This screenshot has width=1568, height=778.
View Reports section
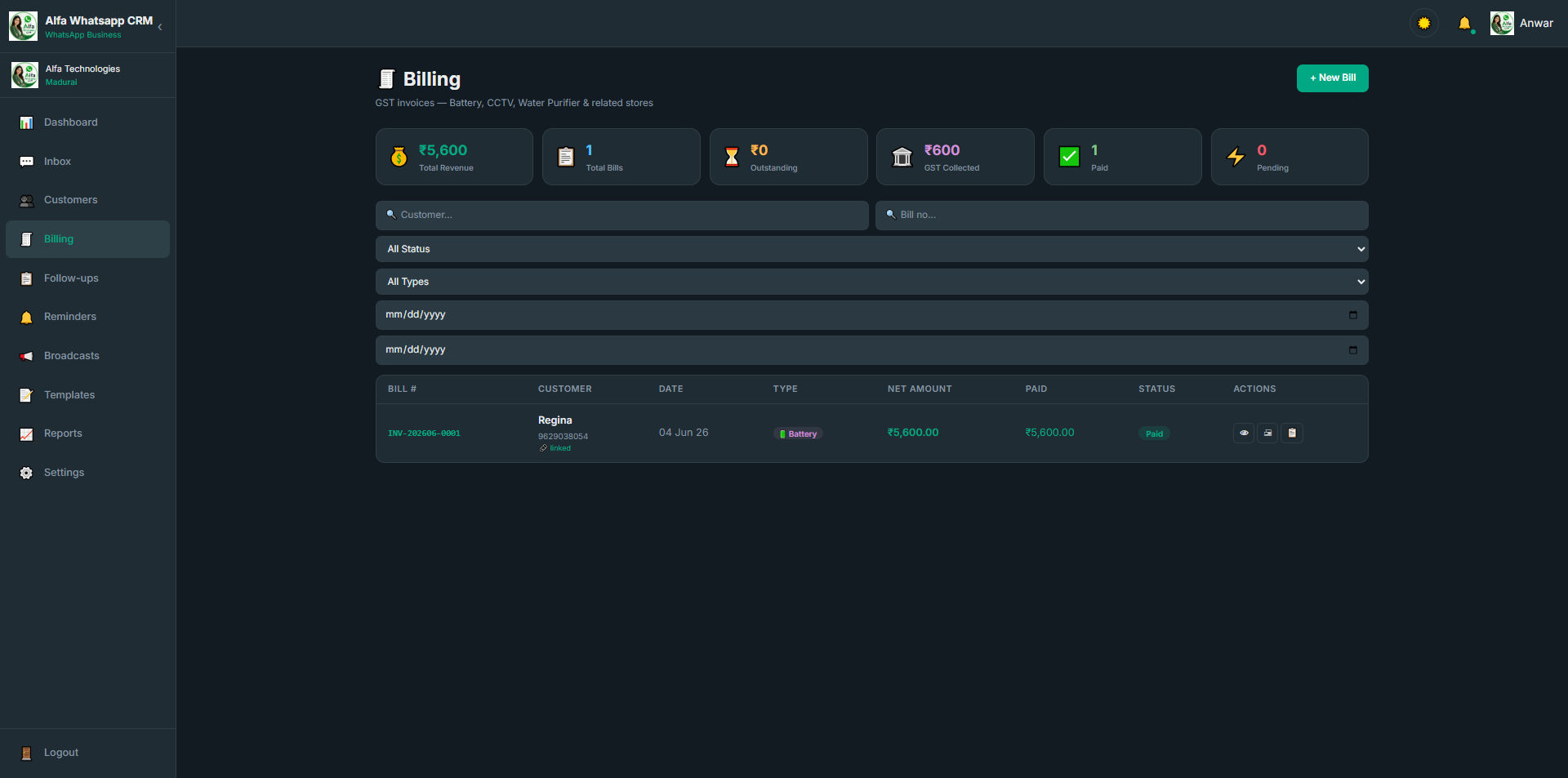[87, 433]
